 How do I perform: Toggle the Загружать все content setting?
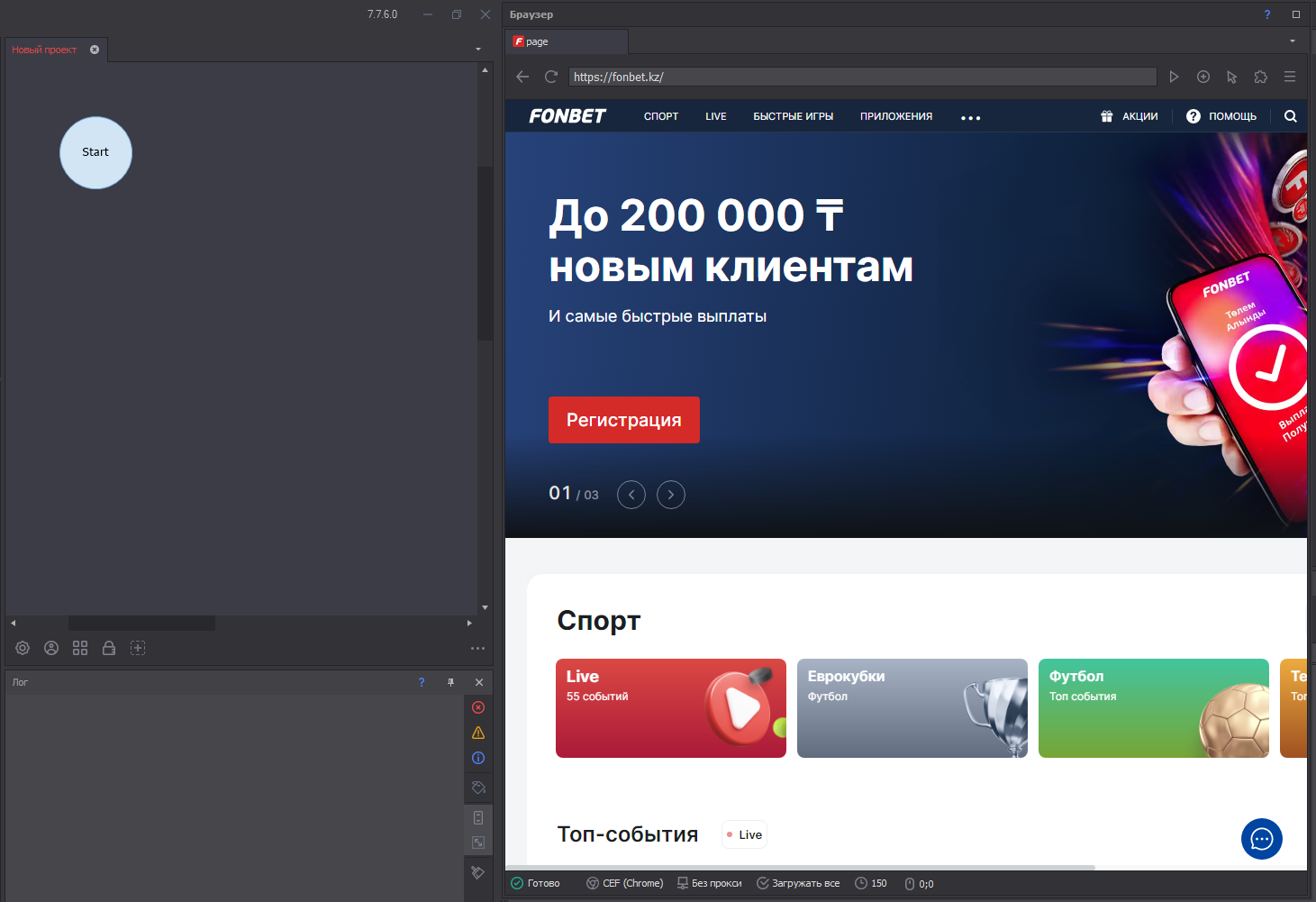(798, 883)
